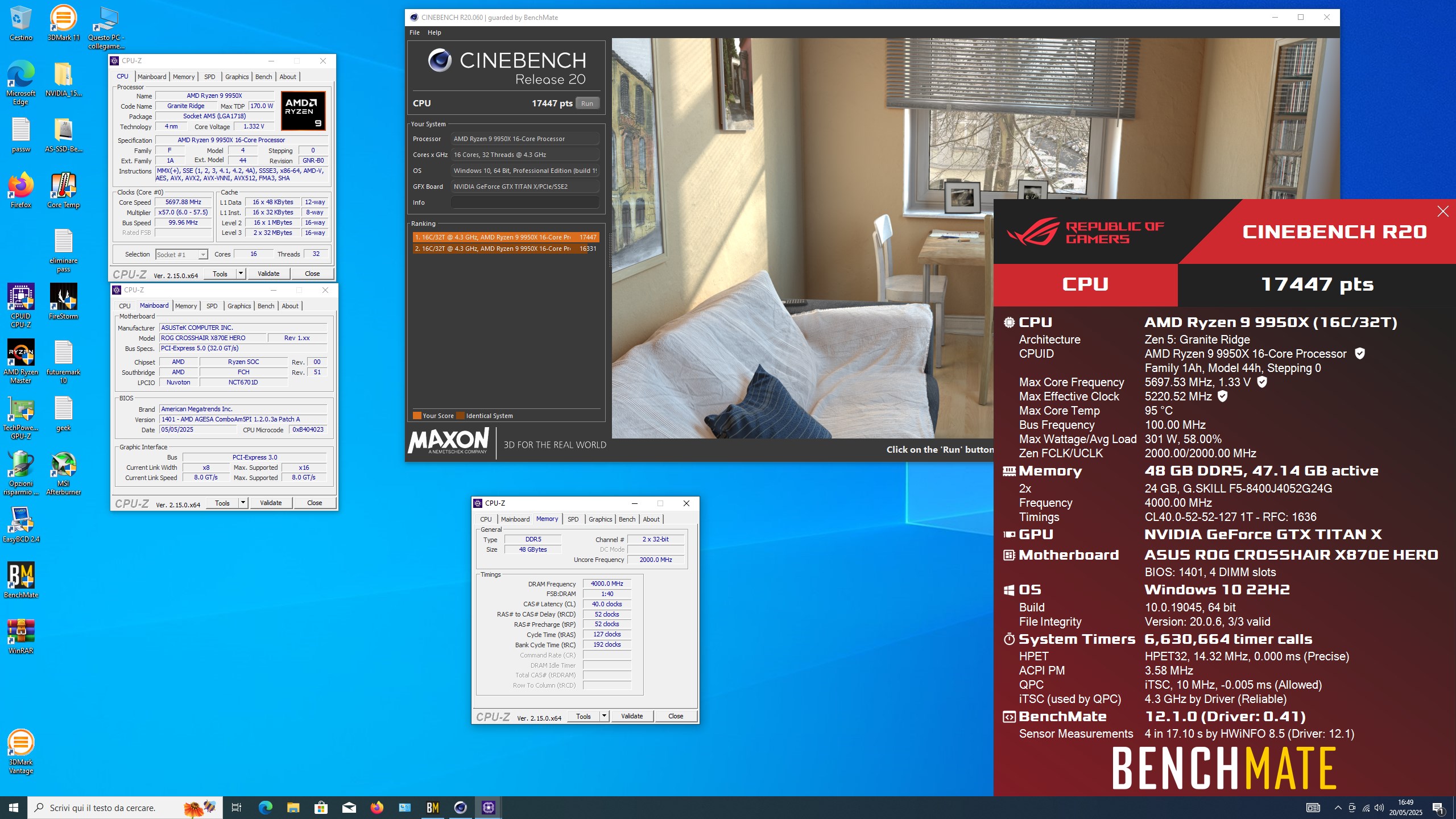The width and height of the screenshot is (1456, 819).
Task: Open futuremark 10 text file icon
Action: click(x=63, y=362)
